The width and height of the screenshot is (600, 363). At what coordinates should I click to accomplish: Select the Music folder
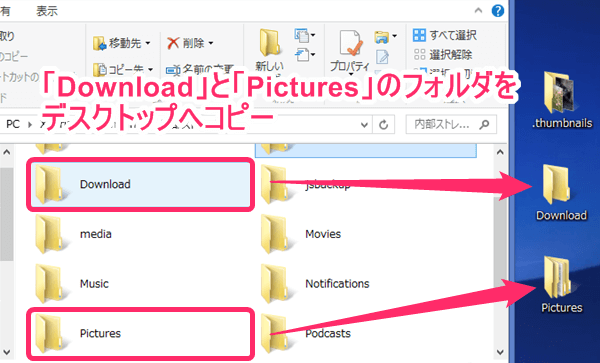click(x=140, y=284)
